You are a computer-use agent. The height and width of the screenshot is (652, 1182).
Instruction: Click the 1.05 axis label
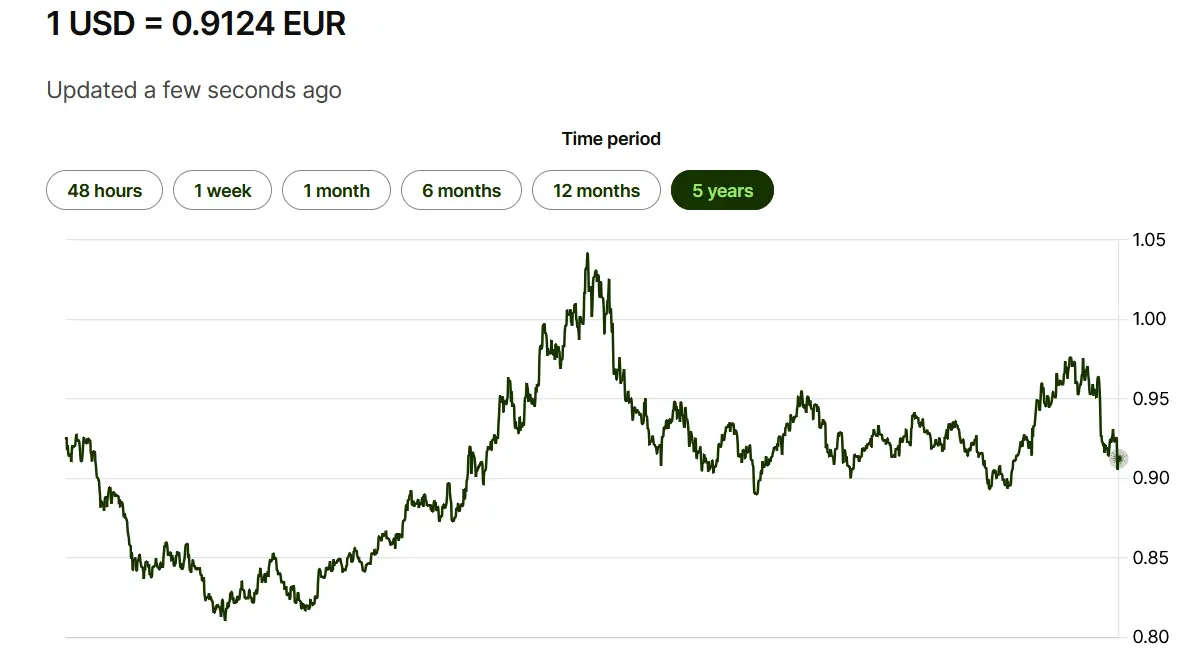click(x=1149, y=240)
